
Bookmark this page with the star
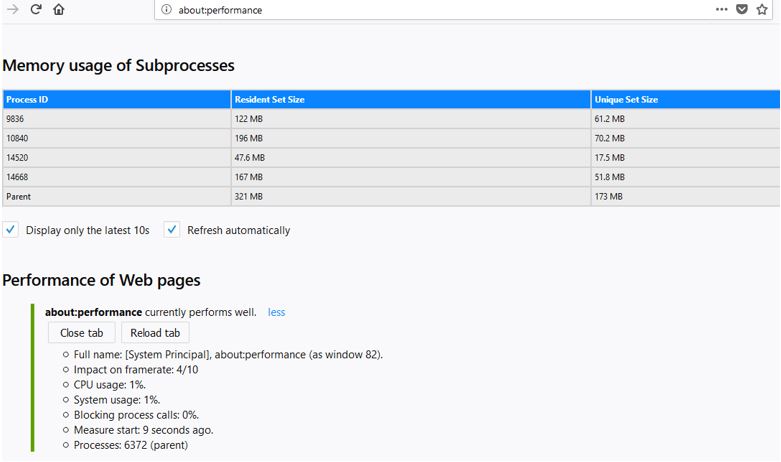762,10
